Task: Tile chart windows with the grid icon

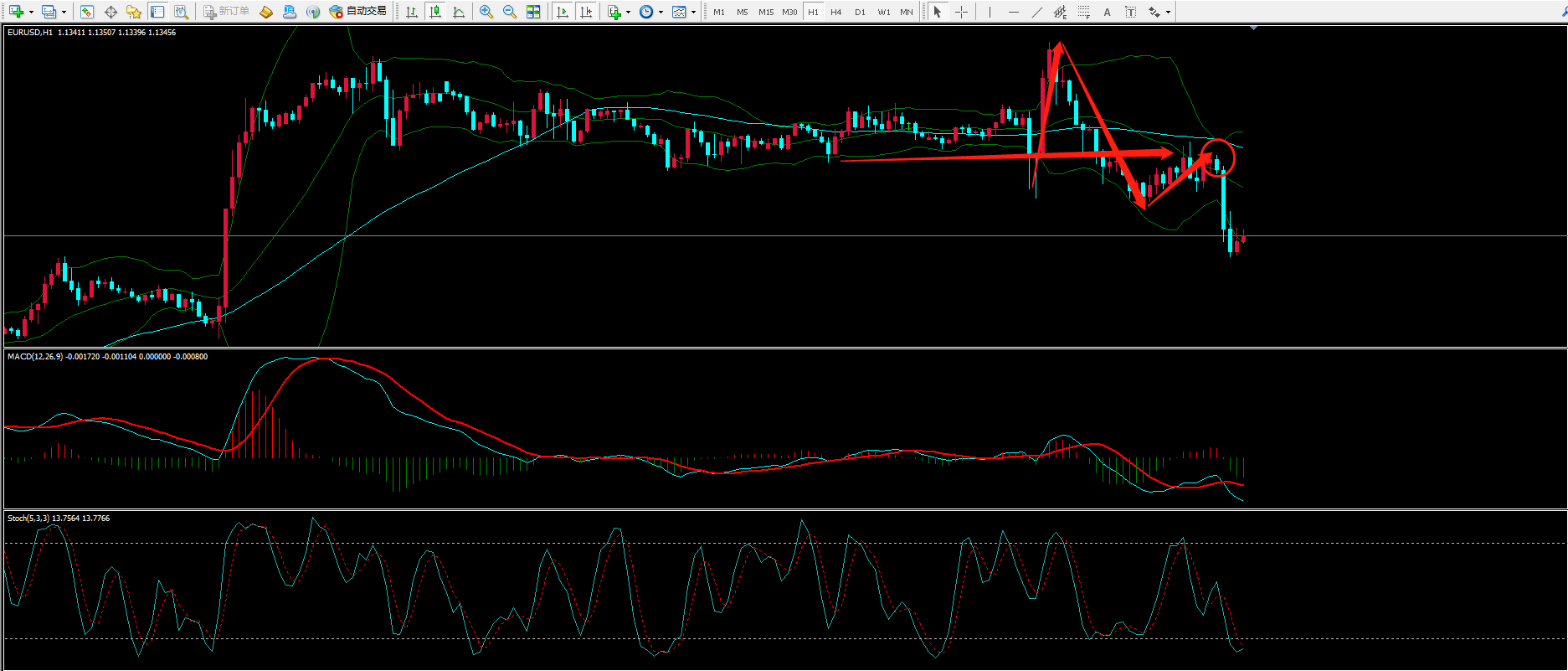Action: coord(533,12)
